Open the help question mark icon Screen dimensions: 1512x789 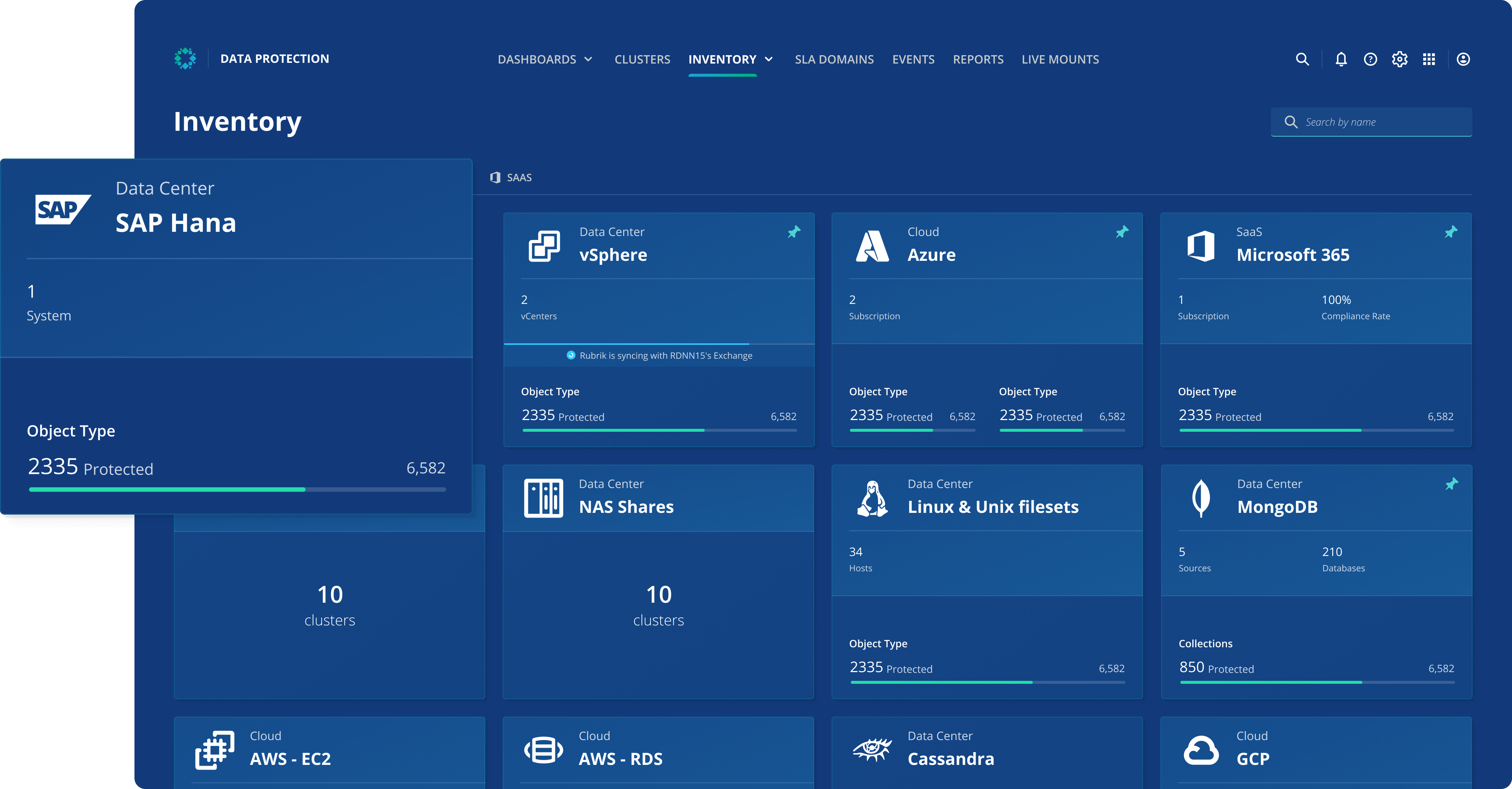pyautogui.click(x=1370, y=59)
